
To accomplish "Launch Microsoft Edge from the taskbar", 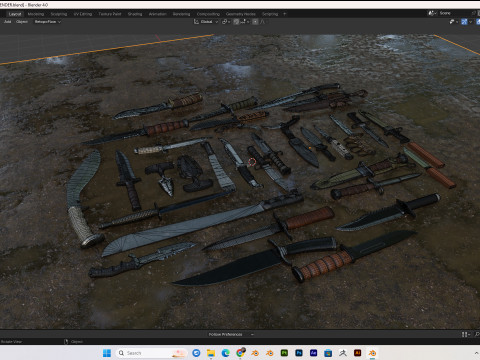I will coord(226,353).
